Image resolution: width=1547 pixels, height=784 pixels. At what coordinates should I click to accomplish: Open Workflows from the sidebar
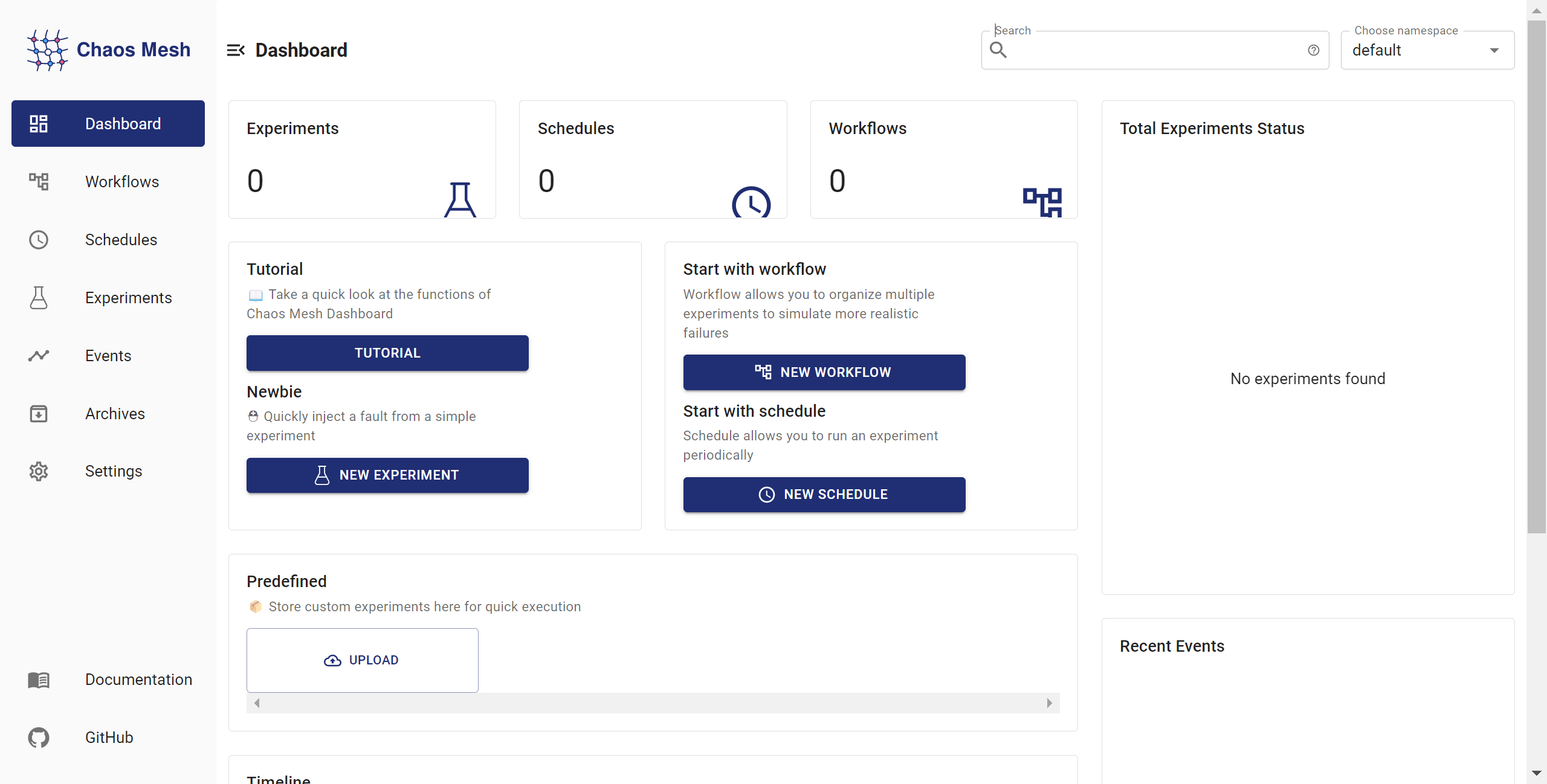click(121, 182)
